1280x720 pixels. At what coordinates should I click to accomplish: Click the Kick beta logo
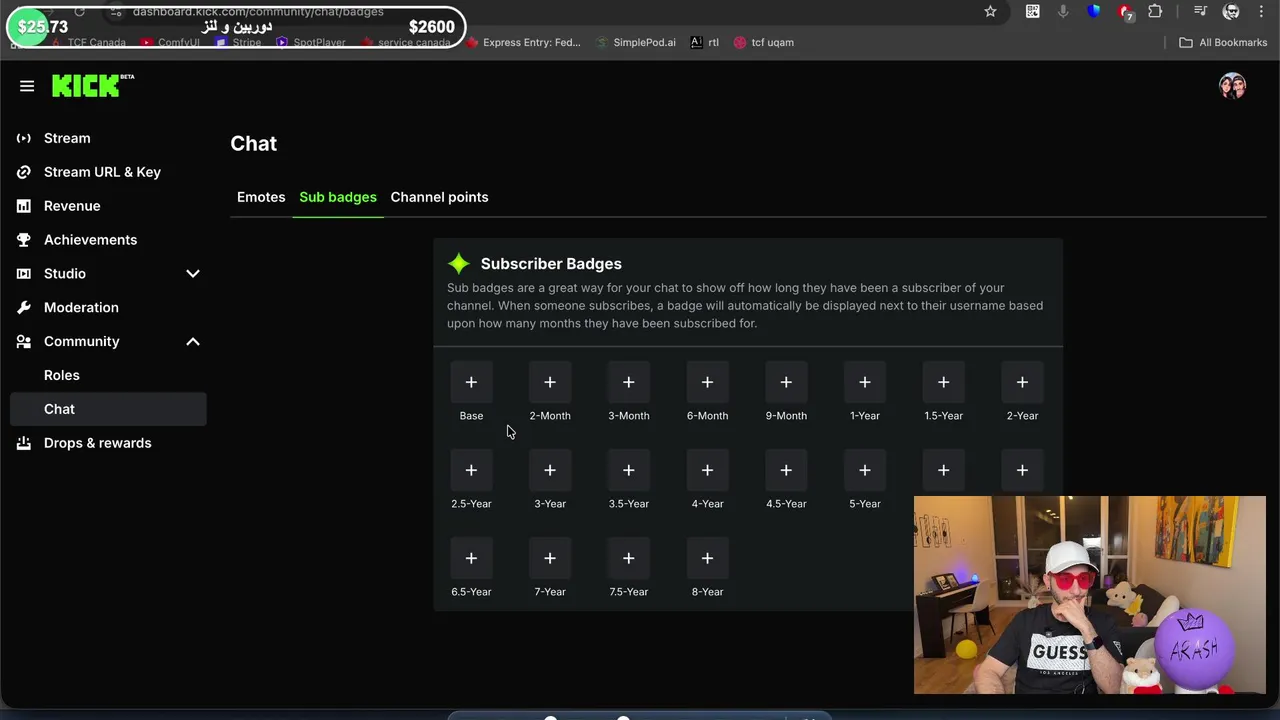click(93, 86)
